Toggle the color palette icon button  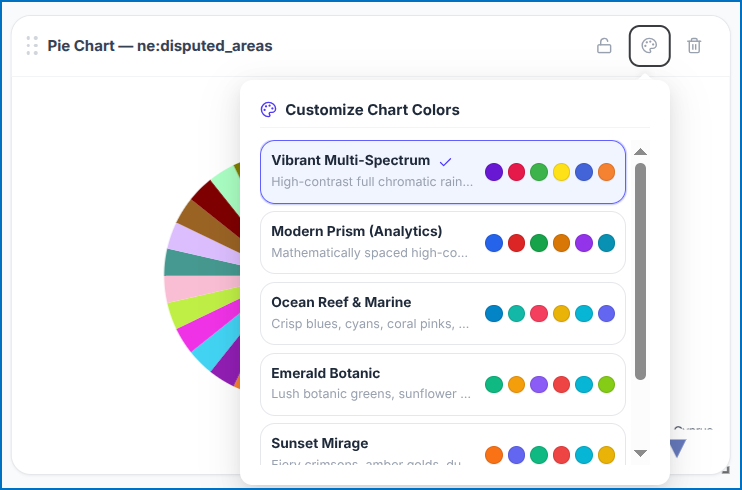tap(649, 46)
